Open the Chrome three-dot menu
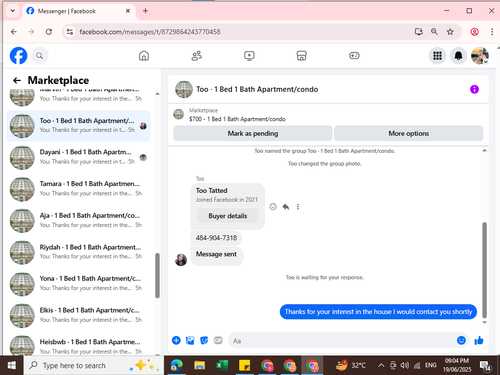 492,32
